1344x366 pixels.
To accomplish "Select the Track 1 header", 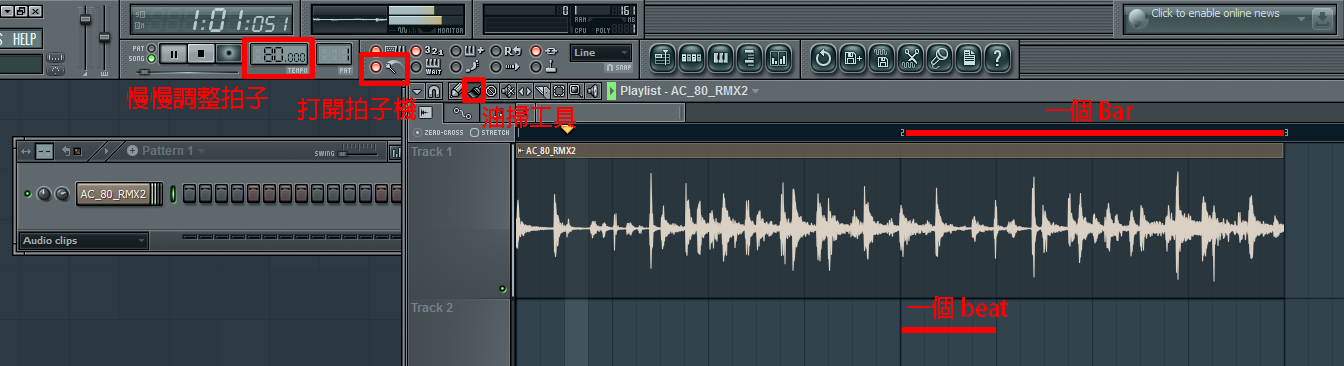I will (459, 220).
